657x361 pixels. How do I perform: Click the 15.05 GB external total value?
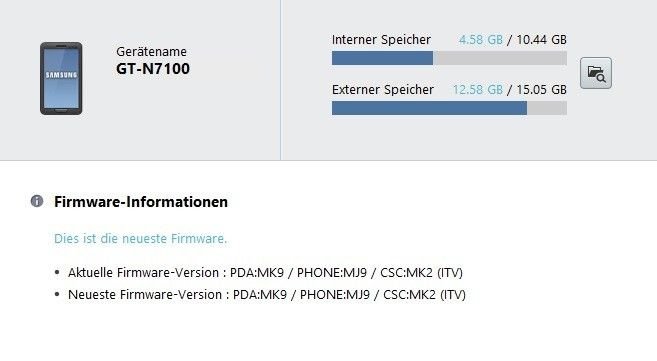click(541, 90)
